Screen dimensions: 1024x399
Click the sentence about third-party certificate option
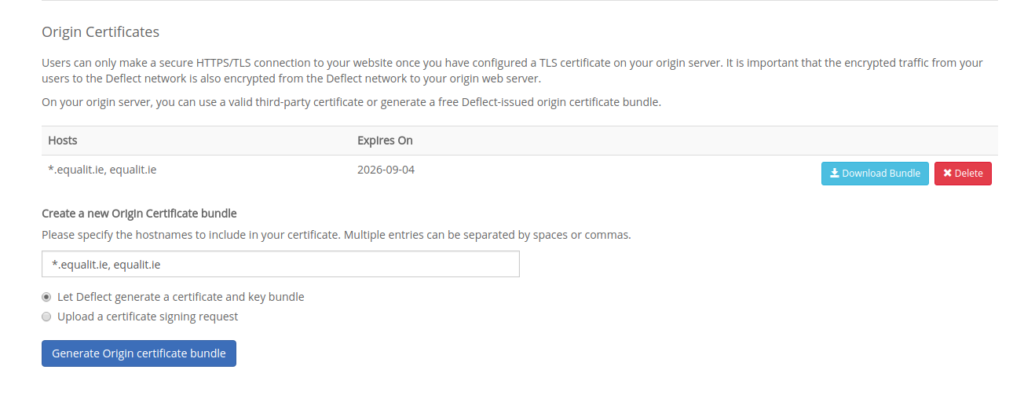[351, 103]
